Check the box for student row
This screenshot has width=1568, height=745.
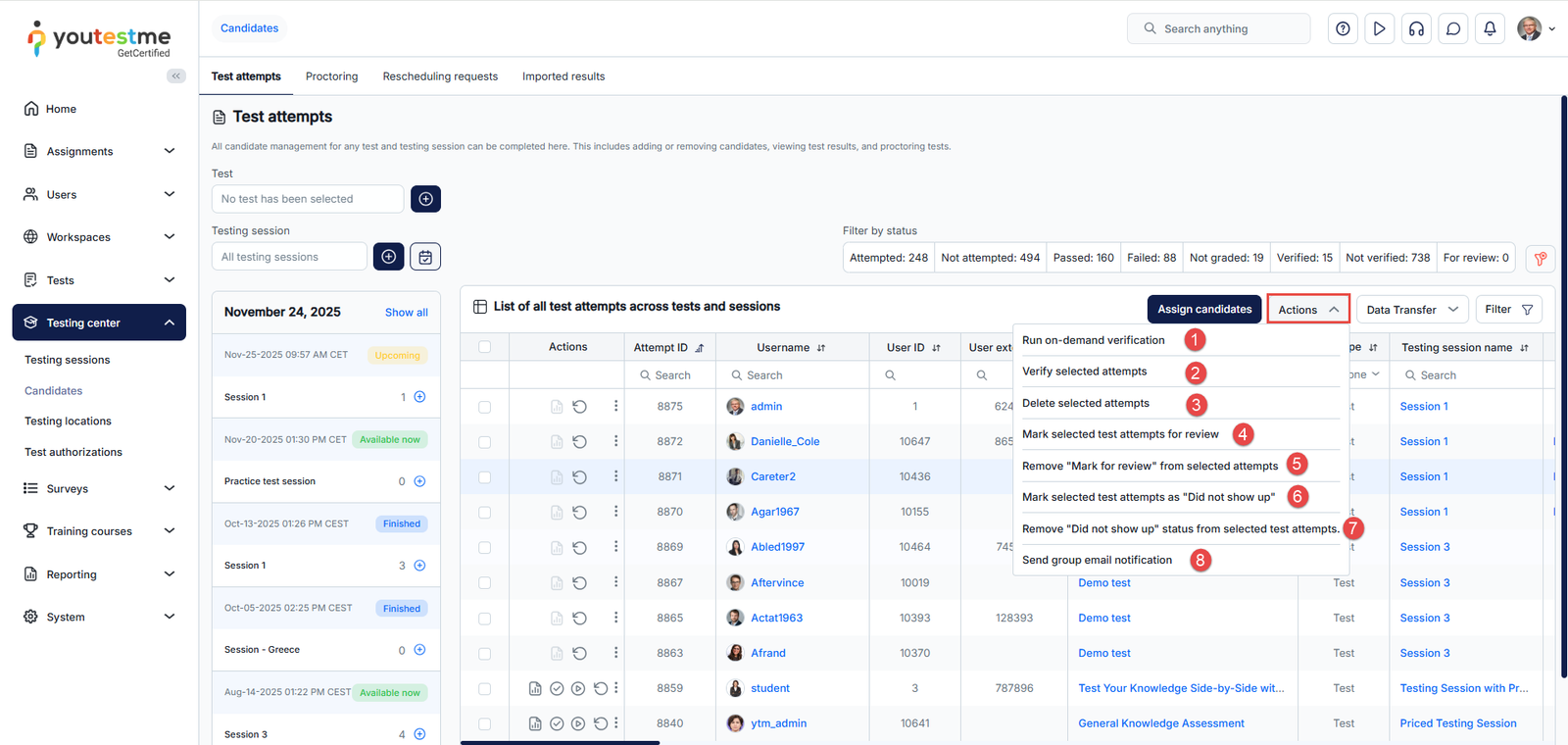click(x=484, y=689)
